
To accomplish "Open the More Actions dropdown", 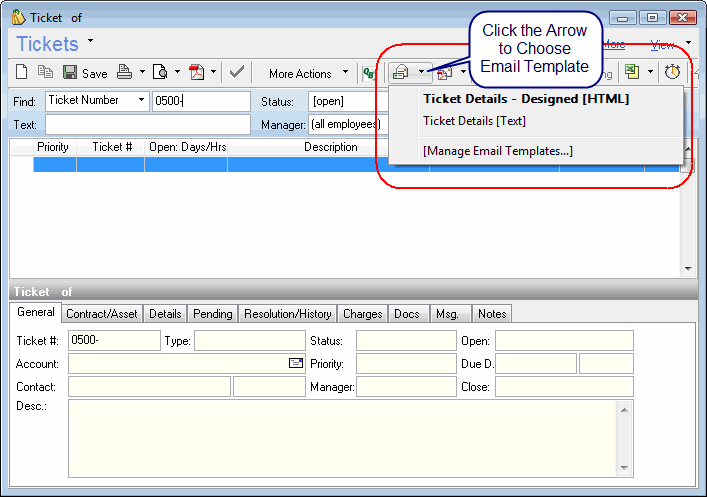I will coord(308,73).
